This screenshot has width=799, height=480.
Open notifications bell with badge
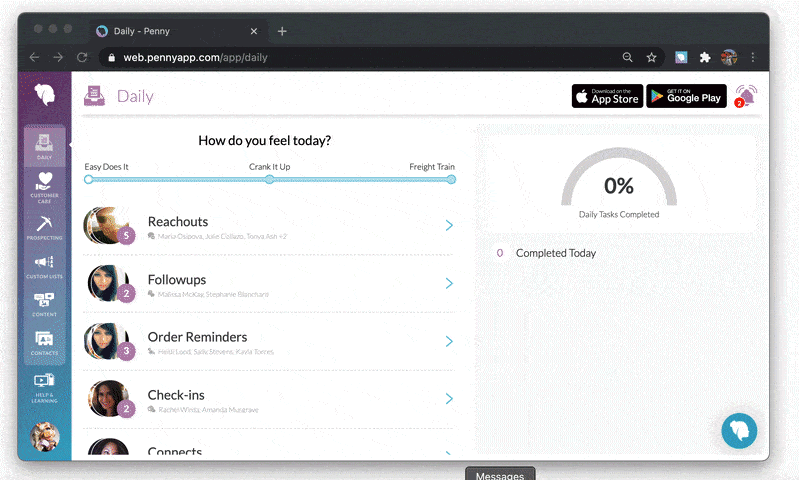tap(745, 96)
